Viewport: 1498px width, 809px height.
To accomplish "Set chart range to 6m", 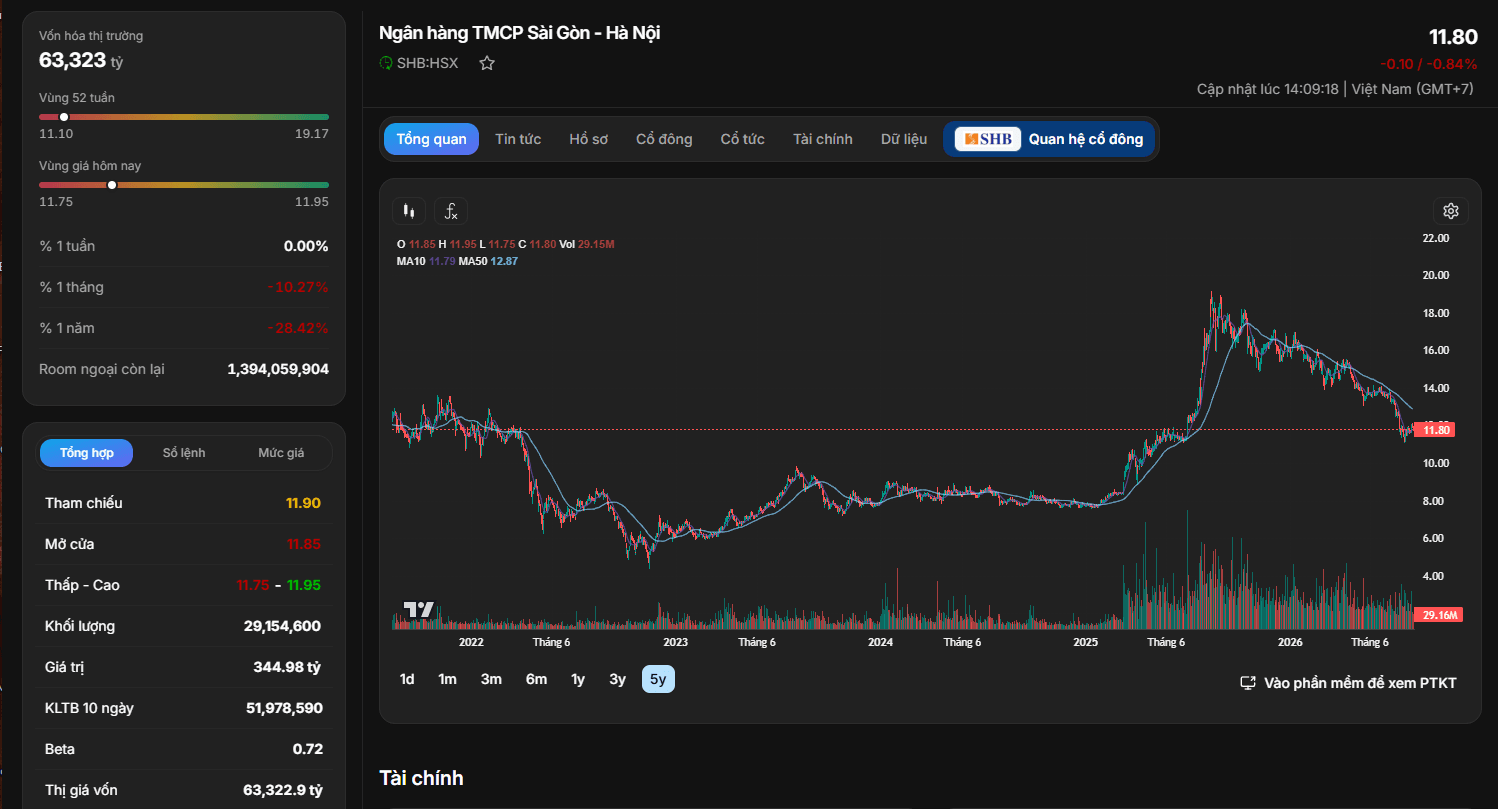I will (537, 679).
